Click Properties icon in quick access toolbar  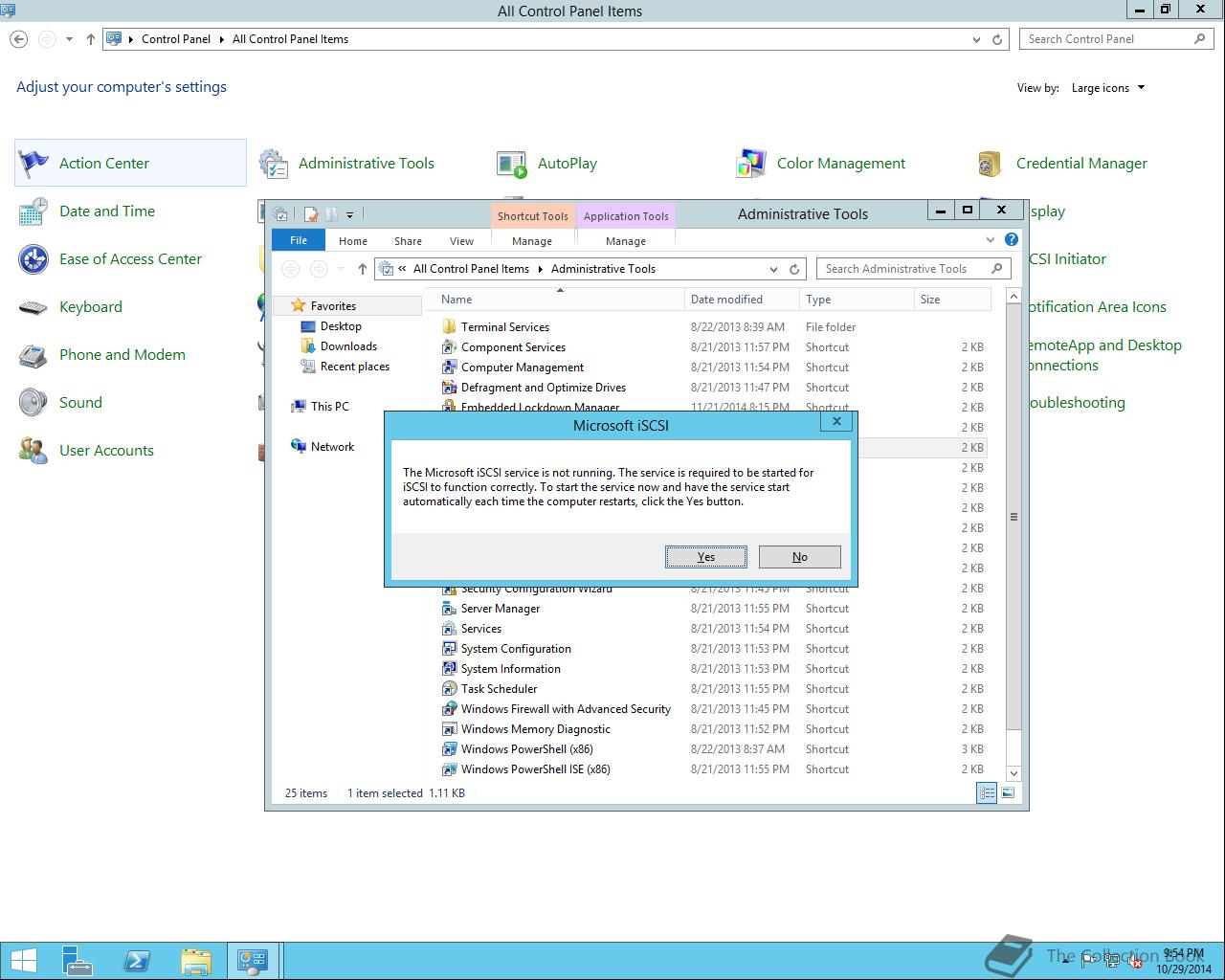[310, 214]
